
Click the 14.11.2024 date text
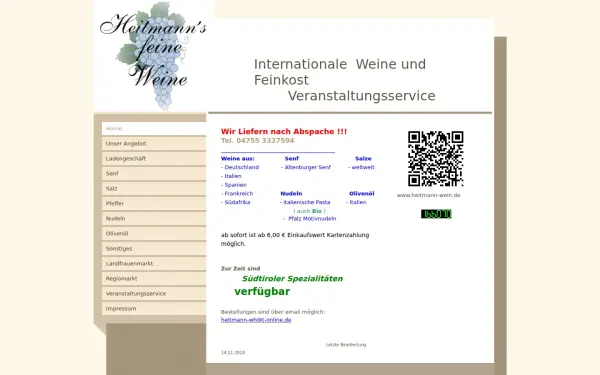[233, 352]
